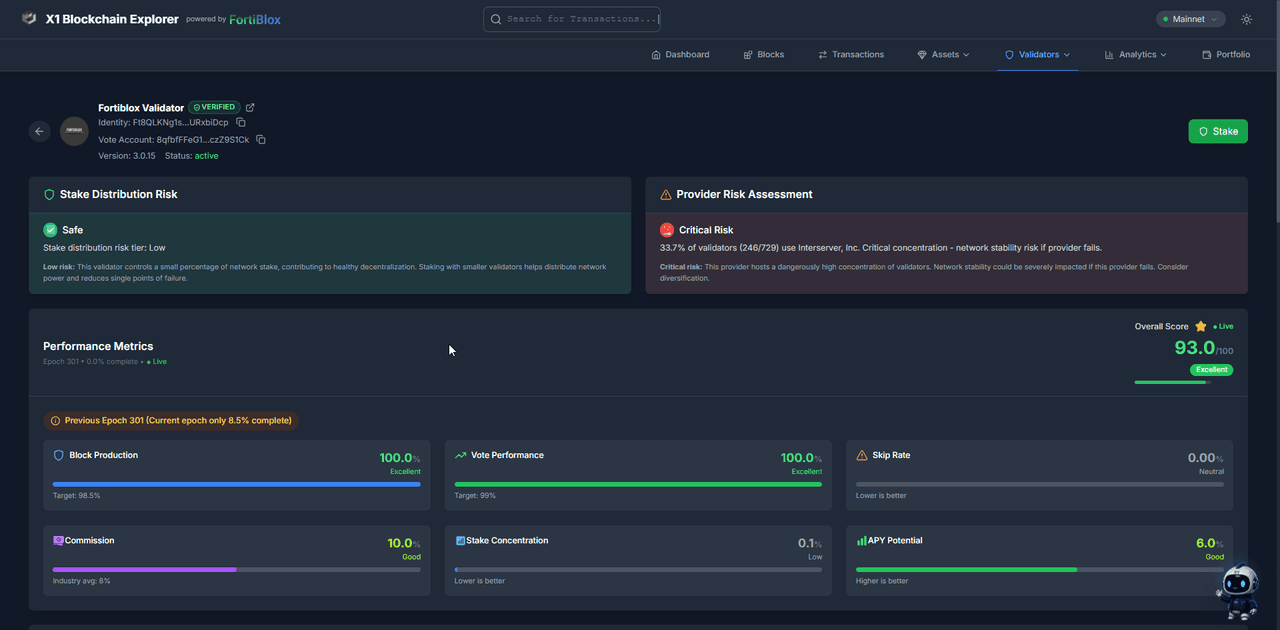1280x630 pixels.
Task: Open the Portfolio page
Action: pos(1226,55)
